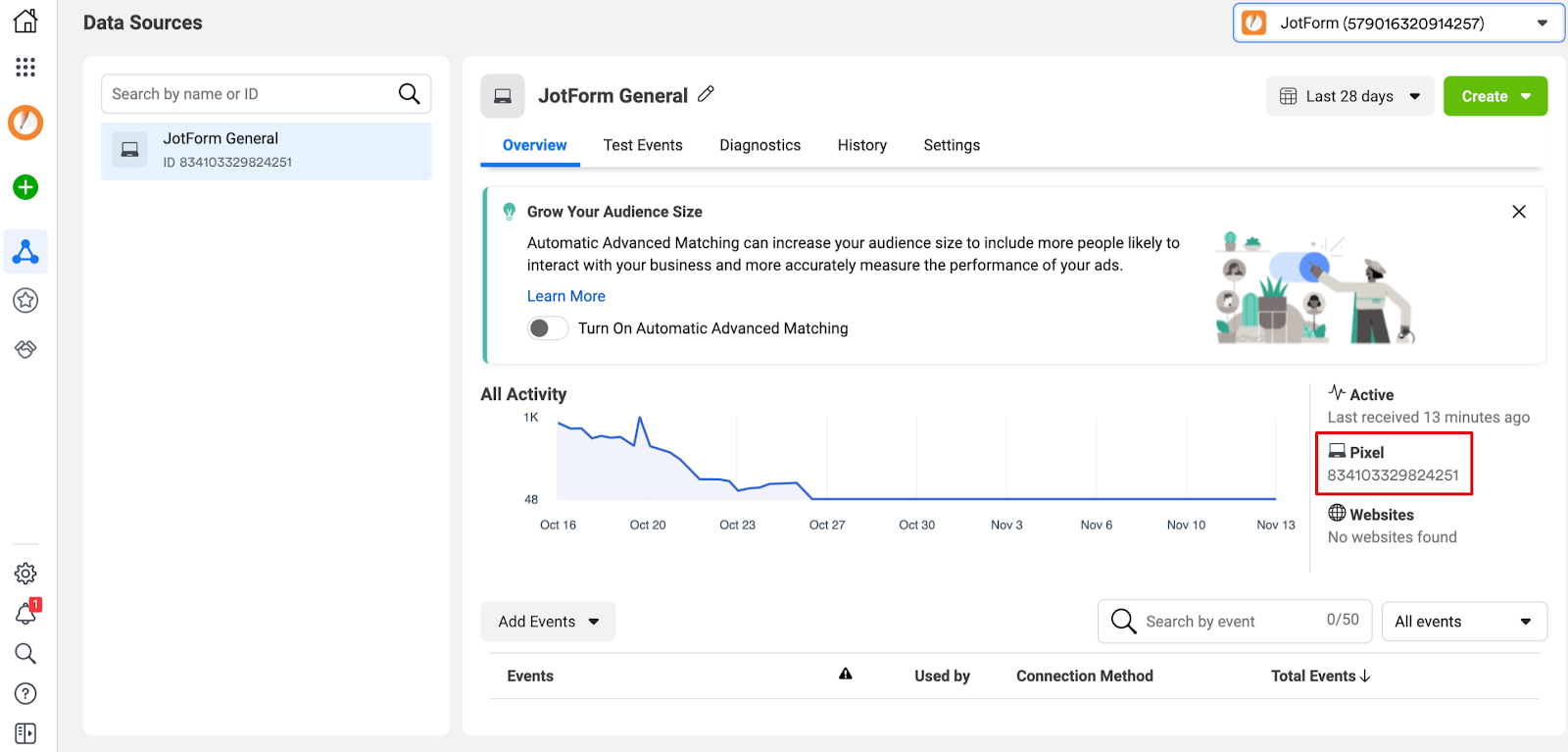This screenshot has width=1568, height=752.
Task: Click the help question mark icon
Action: [25, 693]
